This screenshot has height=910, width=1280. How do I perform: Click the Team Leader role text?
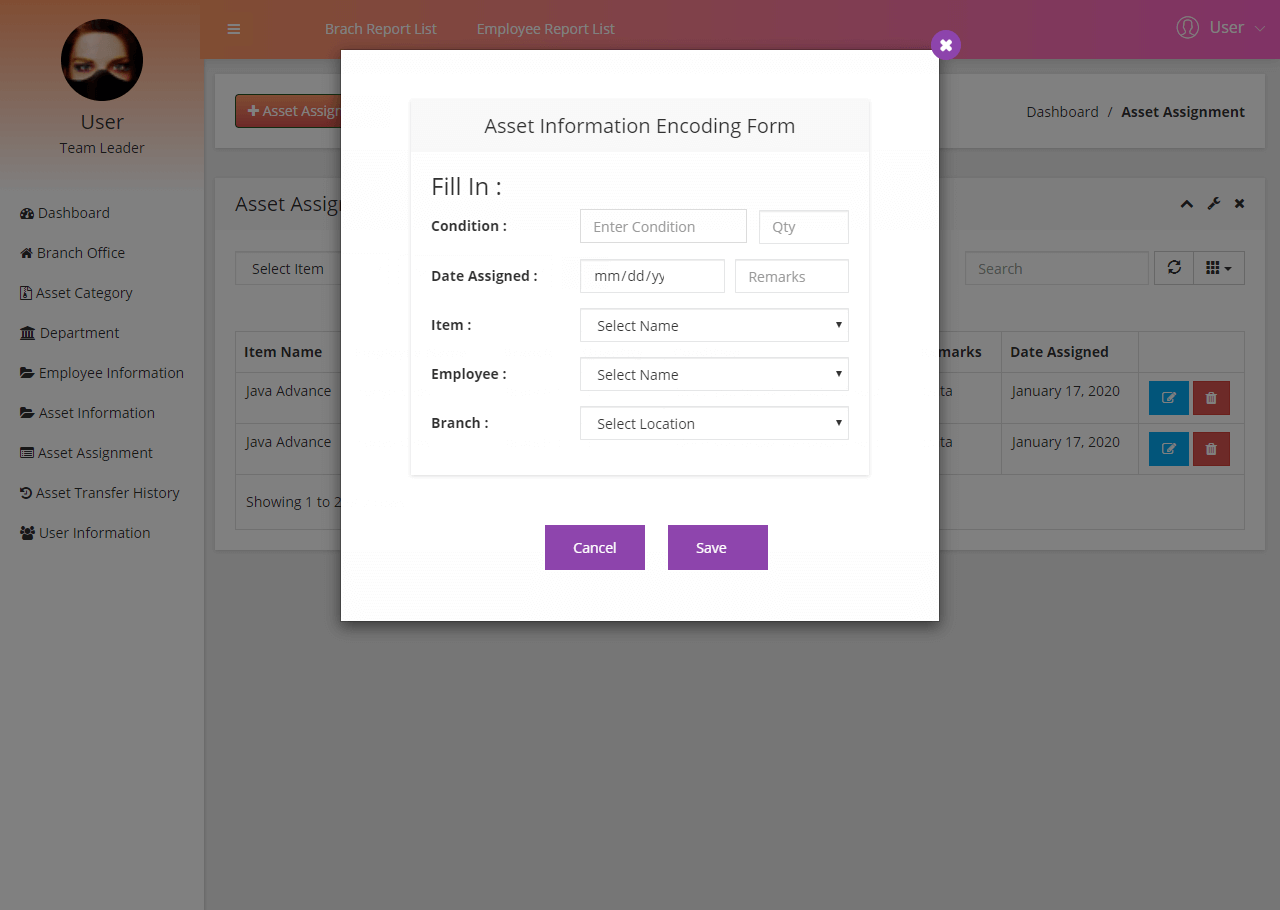[102, 148]
